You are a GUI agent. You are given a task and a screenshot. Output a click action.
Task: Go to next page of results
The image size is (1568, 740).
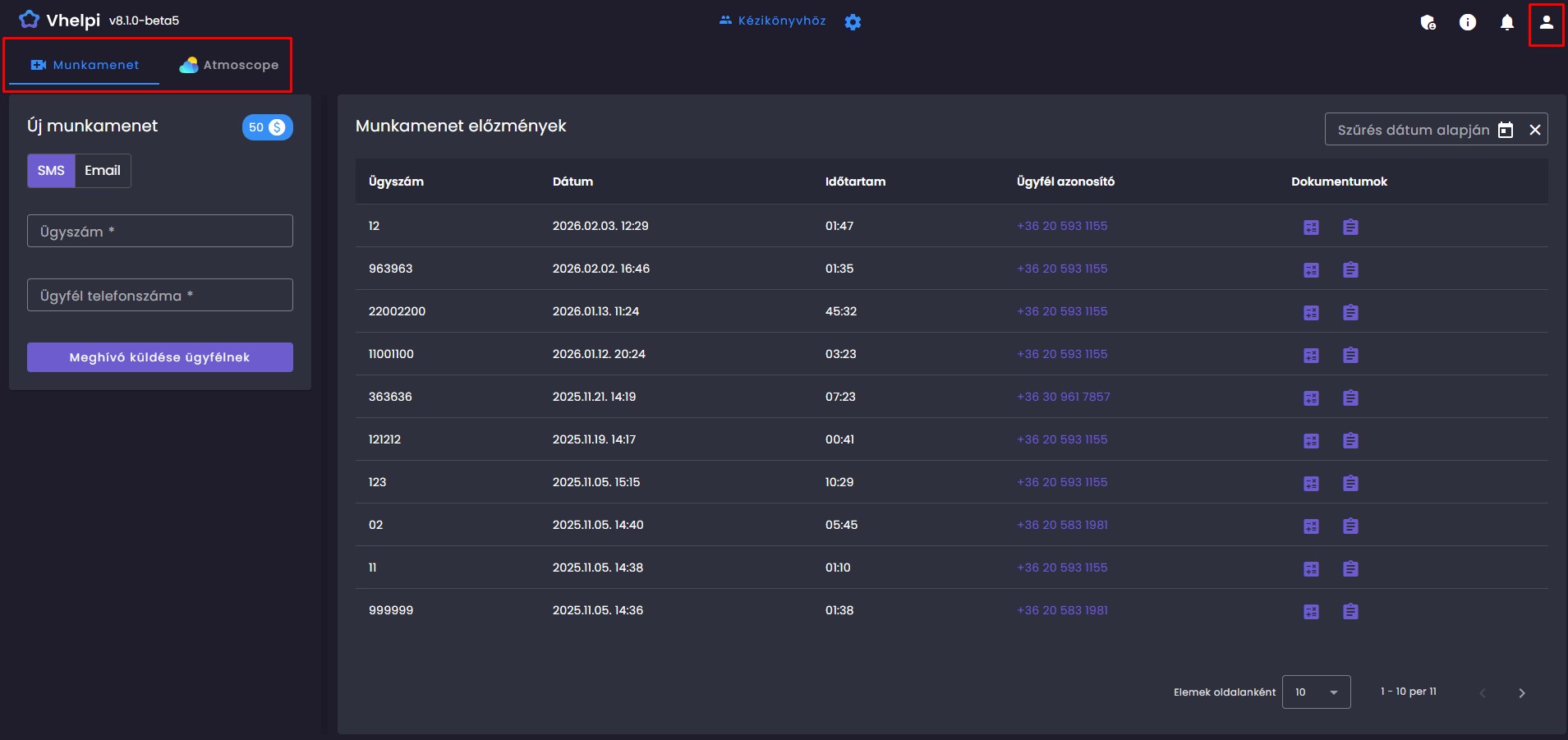coord(1521,693)
